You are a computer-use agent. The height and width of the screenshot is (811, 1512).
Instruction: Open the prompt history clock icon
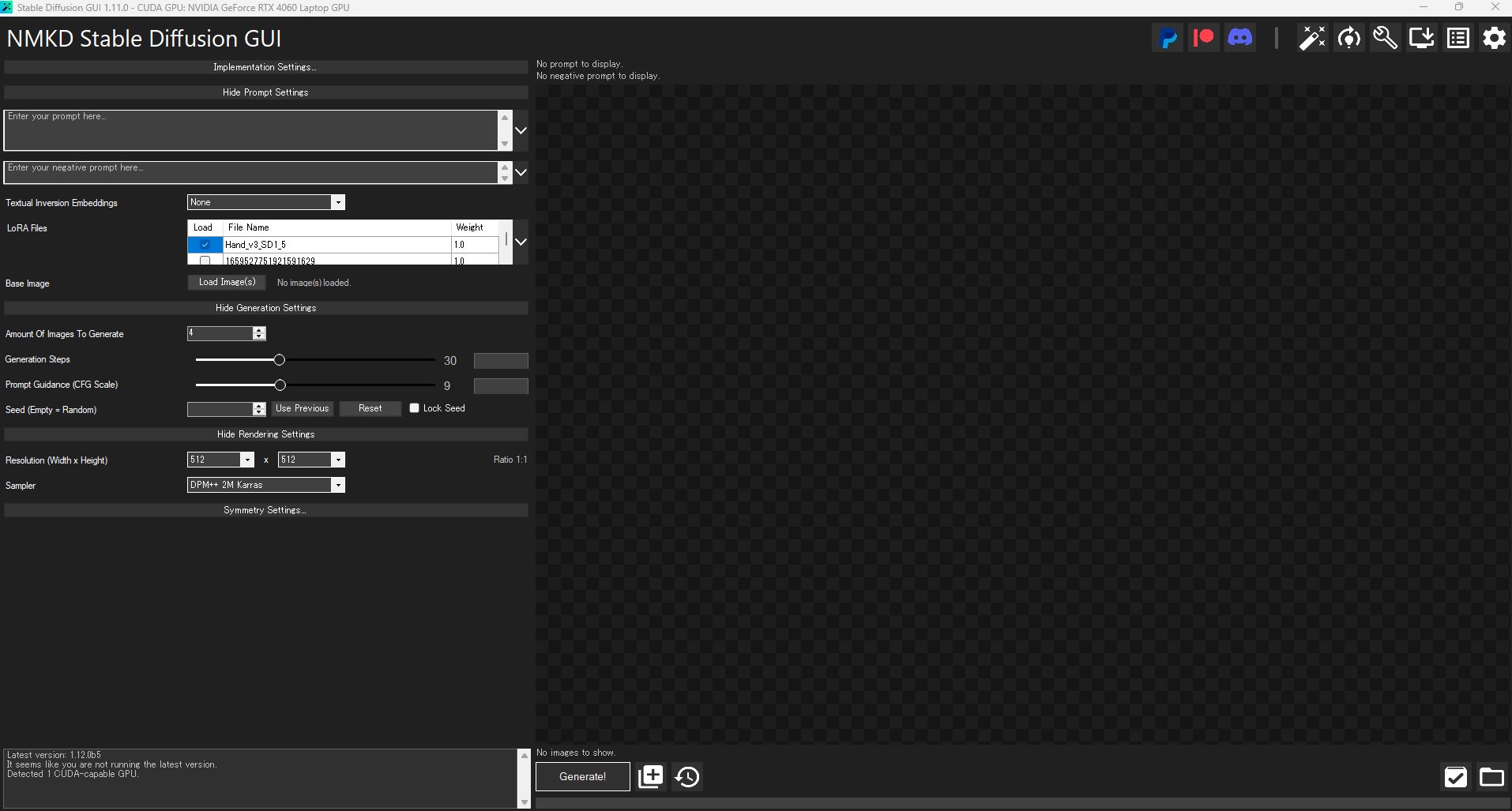point(687,776)
